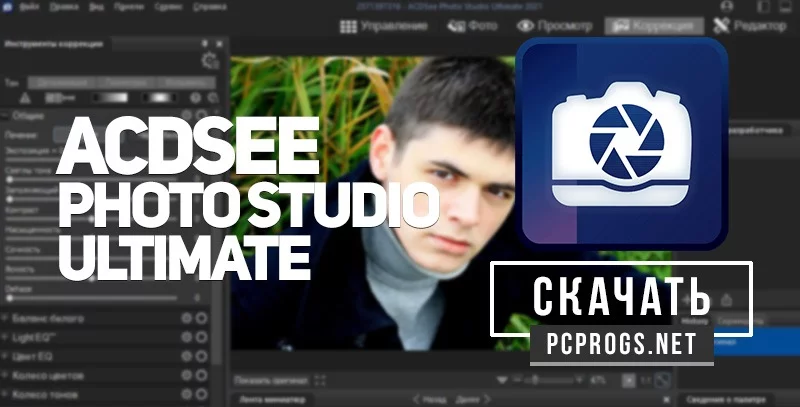Expand the Колесо тонов section
The image size is (800, 407).
click(5, 394)
